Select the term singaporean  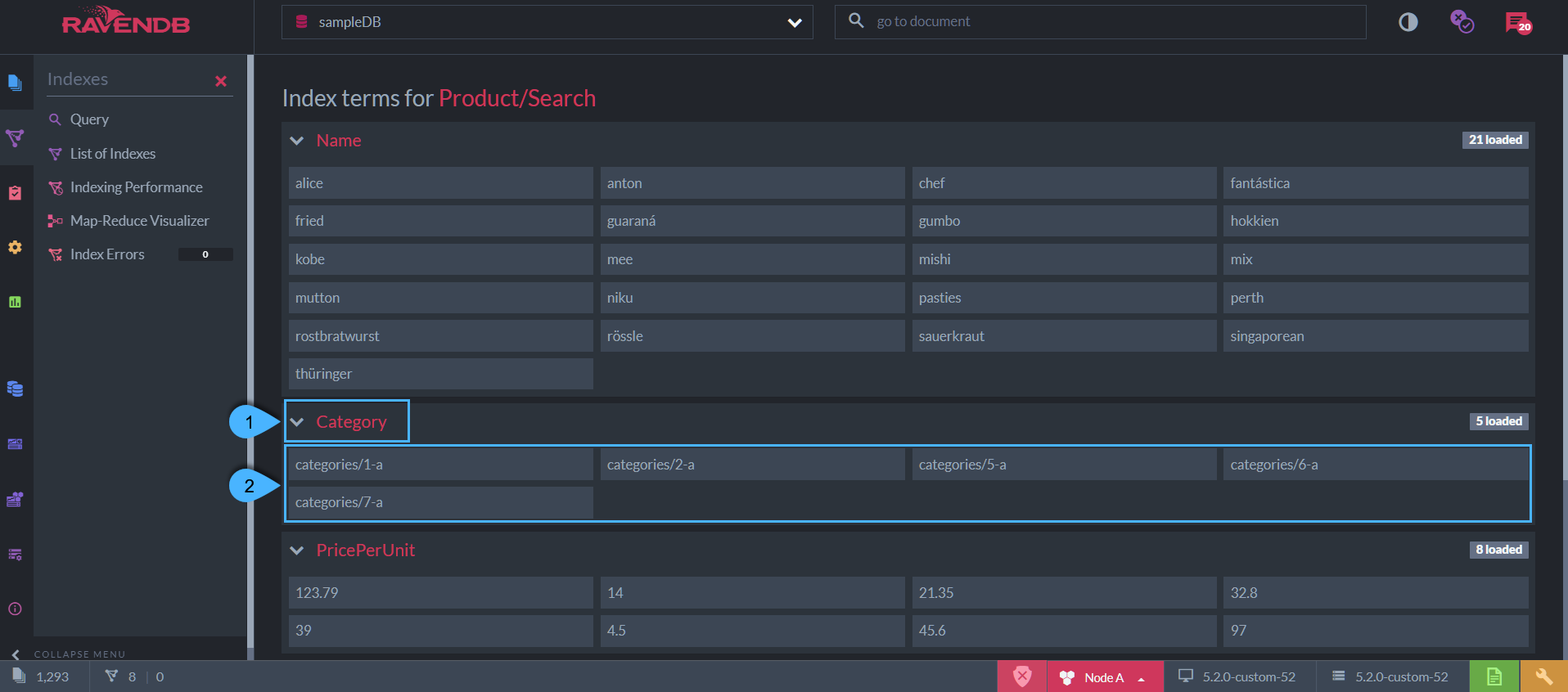(1376, 336)
